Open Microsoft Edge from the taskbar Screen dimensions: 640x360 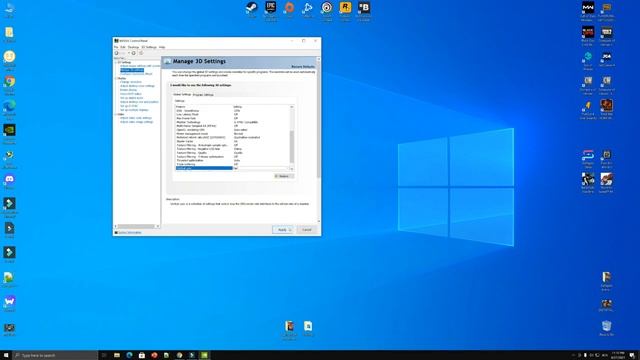pyautogui.click(x=129, y=356)
